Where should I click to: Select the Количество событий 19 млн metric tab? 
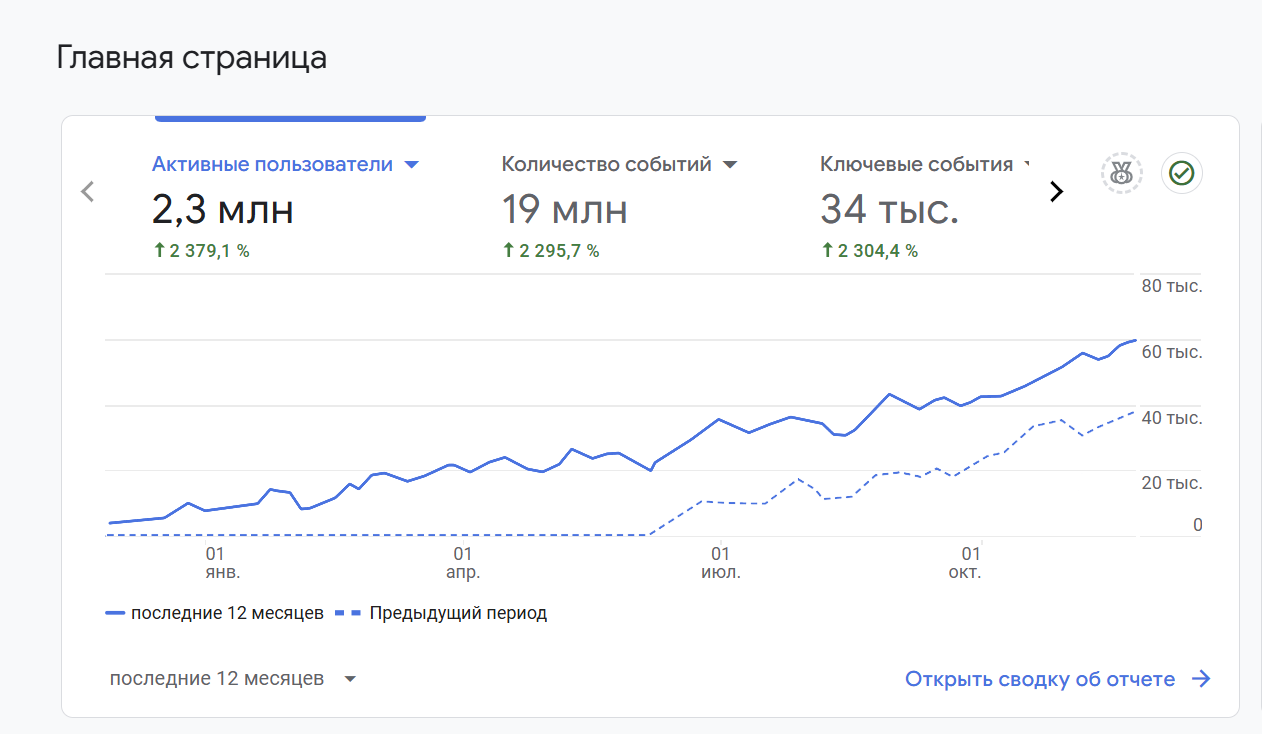point(620,207)
